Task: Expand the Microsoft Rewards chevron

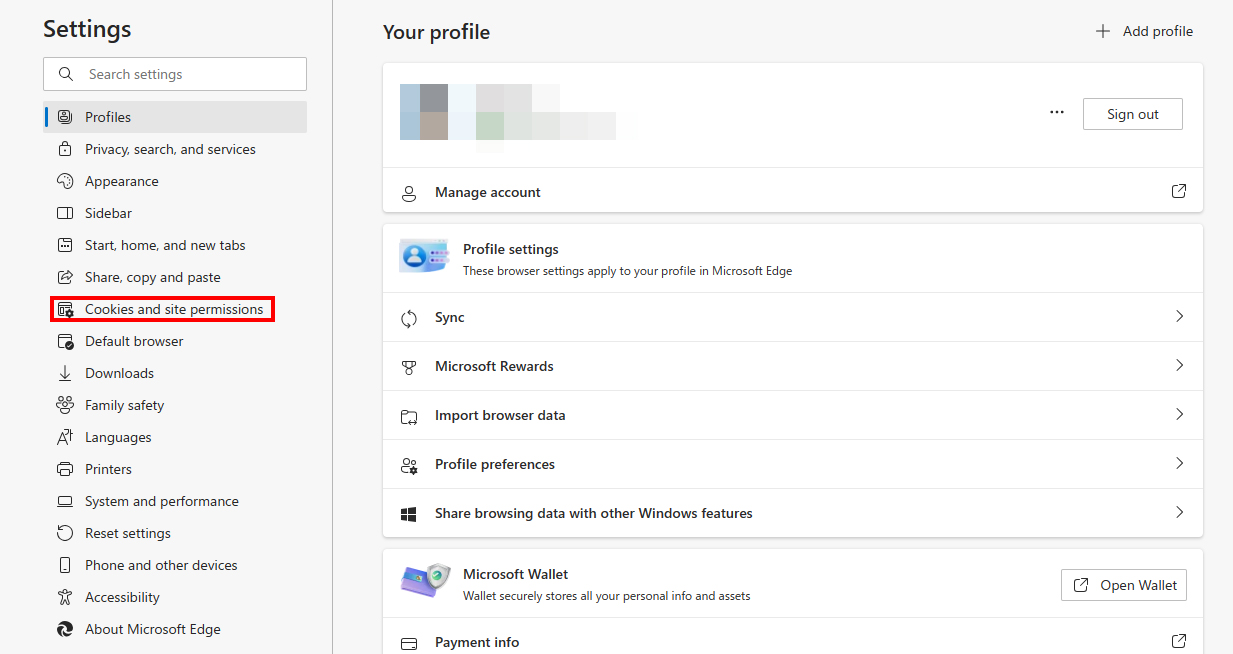Action: [x=1179, y=365]
